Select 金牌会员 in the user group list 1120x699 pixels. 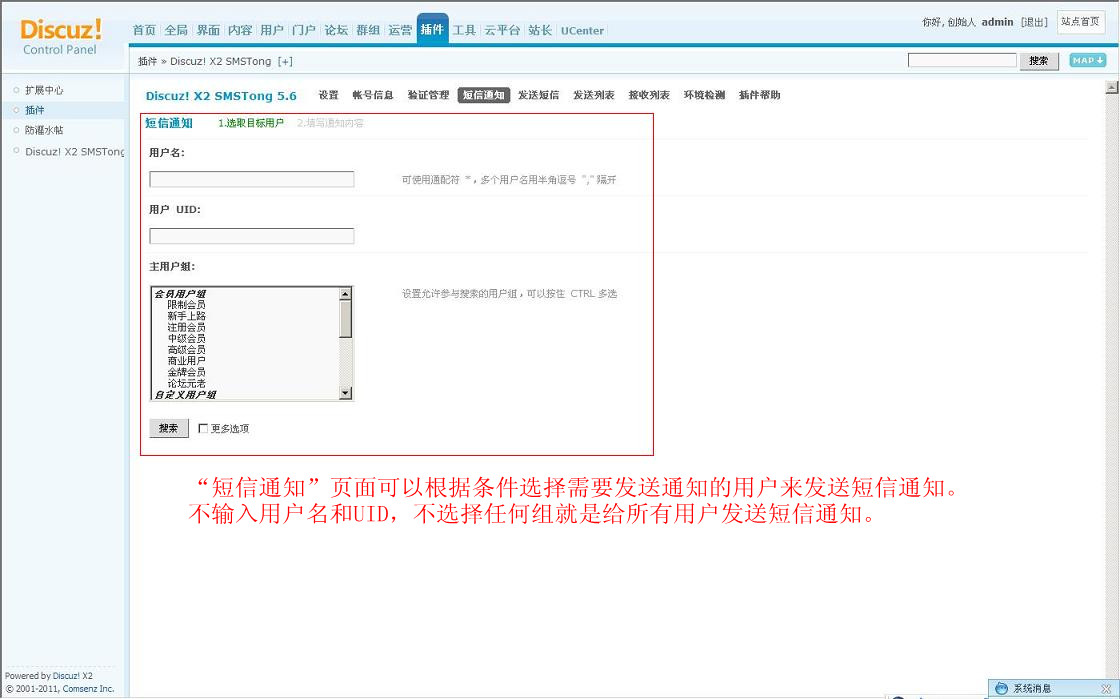click(186, 372)
